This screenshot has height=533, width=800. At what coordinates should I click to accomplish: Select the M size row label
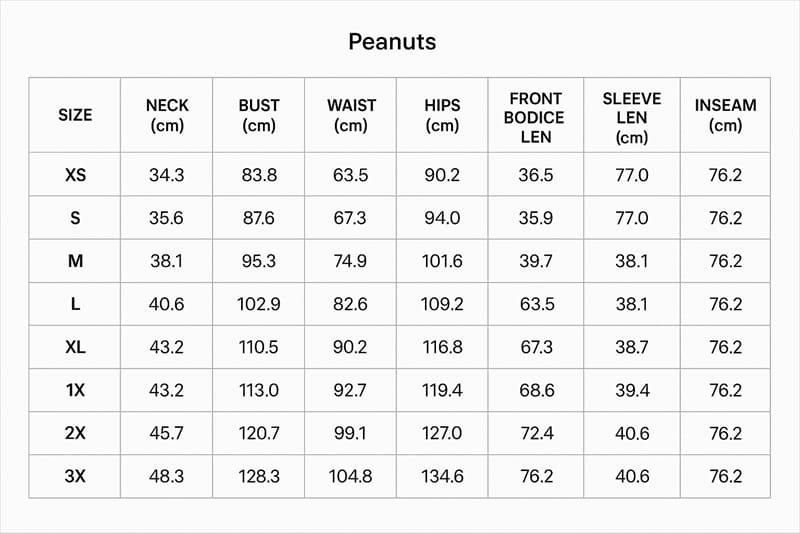[x=76, y=261]
